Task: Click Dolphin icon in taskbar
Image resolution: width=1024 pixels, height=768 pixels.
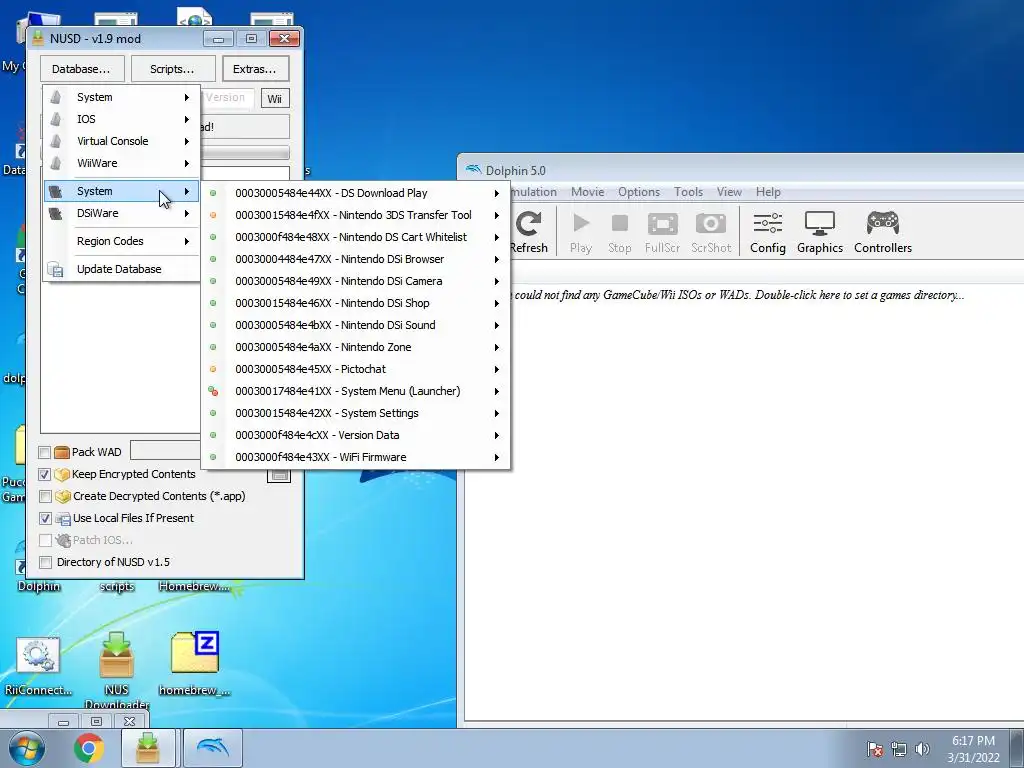Action: 213,748
